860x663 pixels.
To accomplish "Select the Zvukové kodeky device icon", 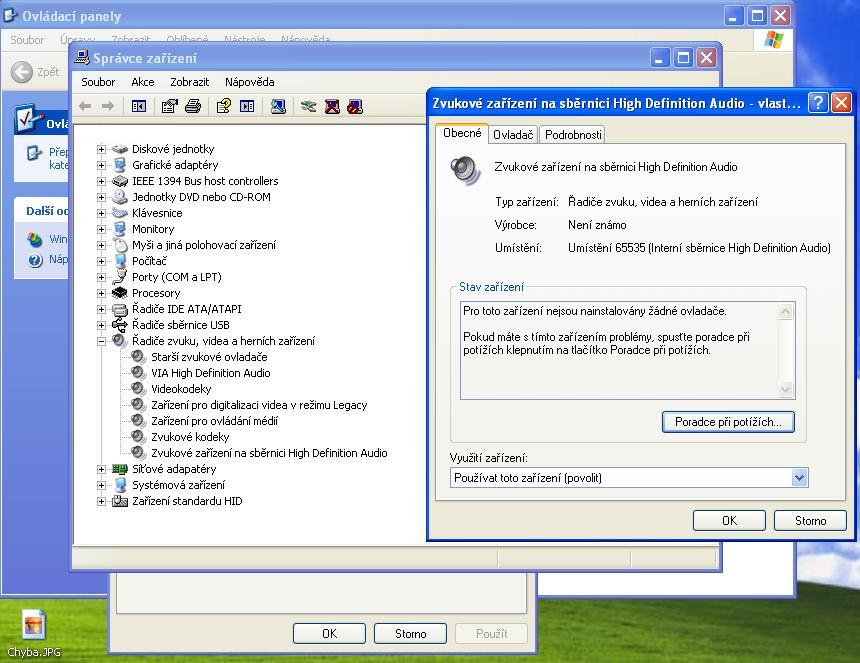I will point(138,437).
